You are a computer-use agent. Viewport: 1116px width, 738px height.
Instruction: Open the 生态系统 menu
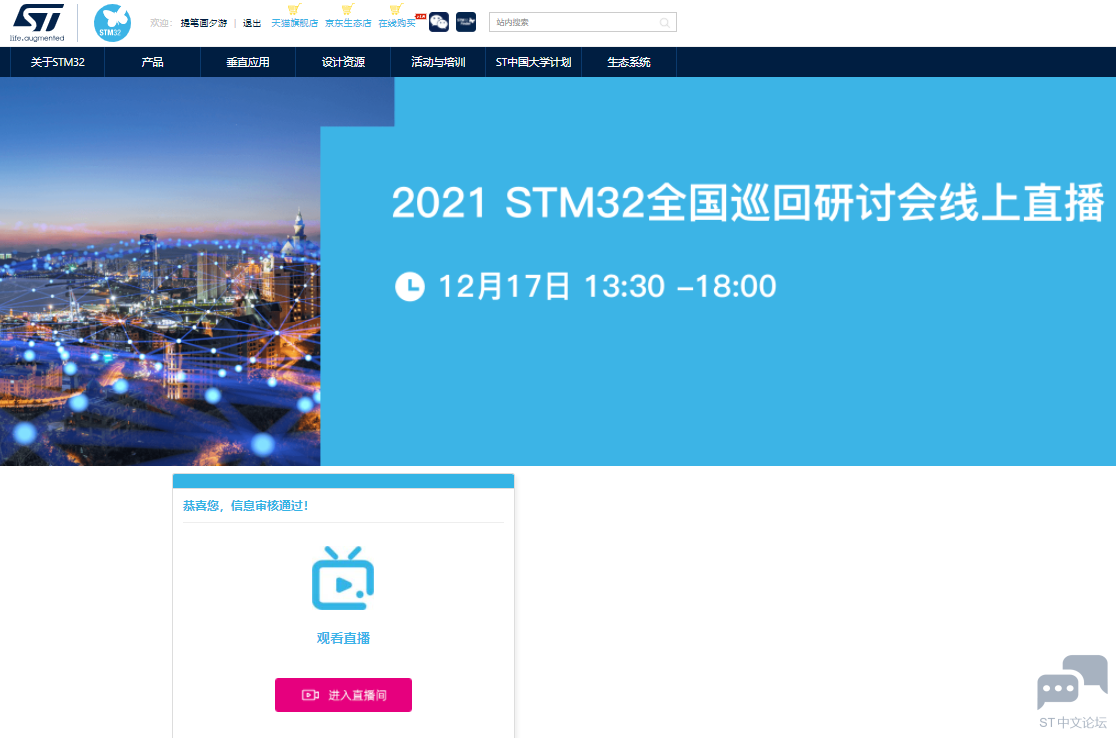pyautogui.click(x=628, y=62)
